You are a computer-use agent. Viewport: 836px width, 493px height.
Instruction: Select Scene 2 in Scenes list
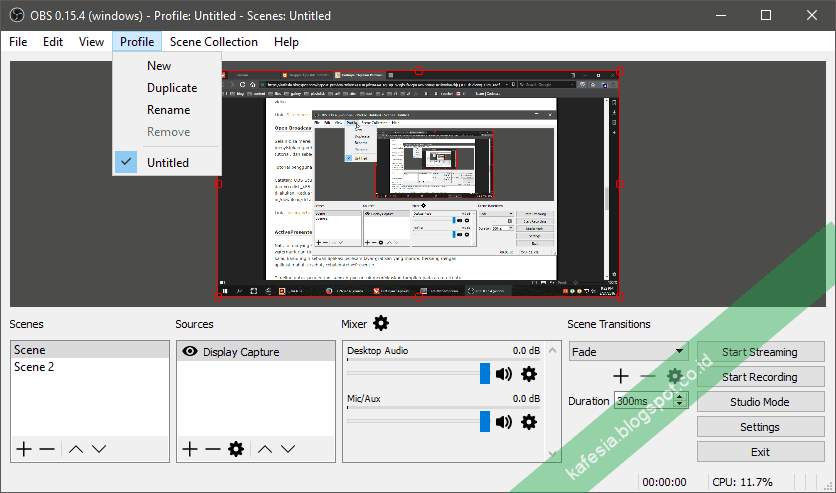(x=90, y=367)
